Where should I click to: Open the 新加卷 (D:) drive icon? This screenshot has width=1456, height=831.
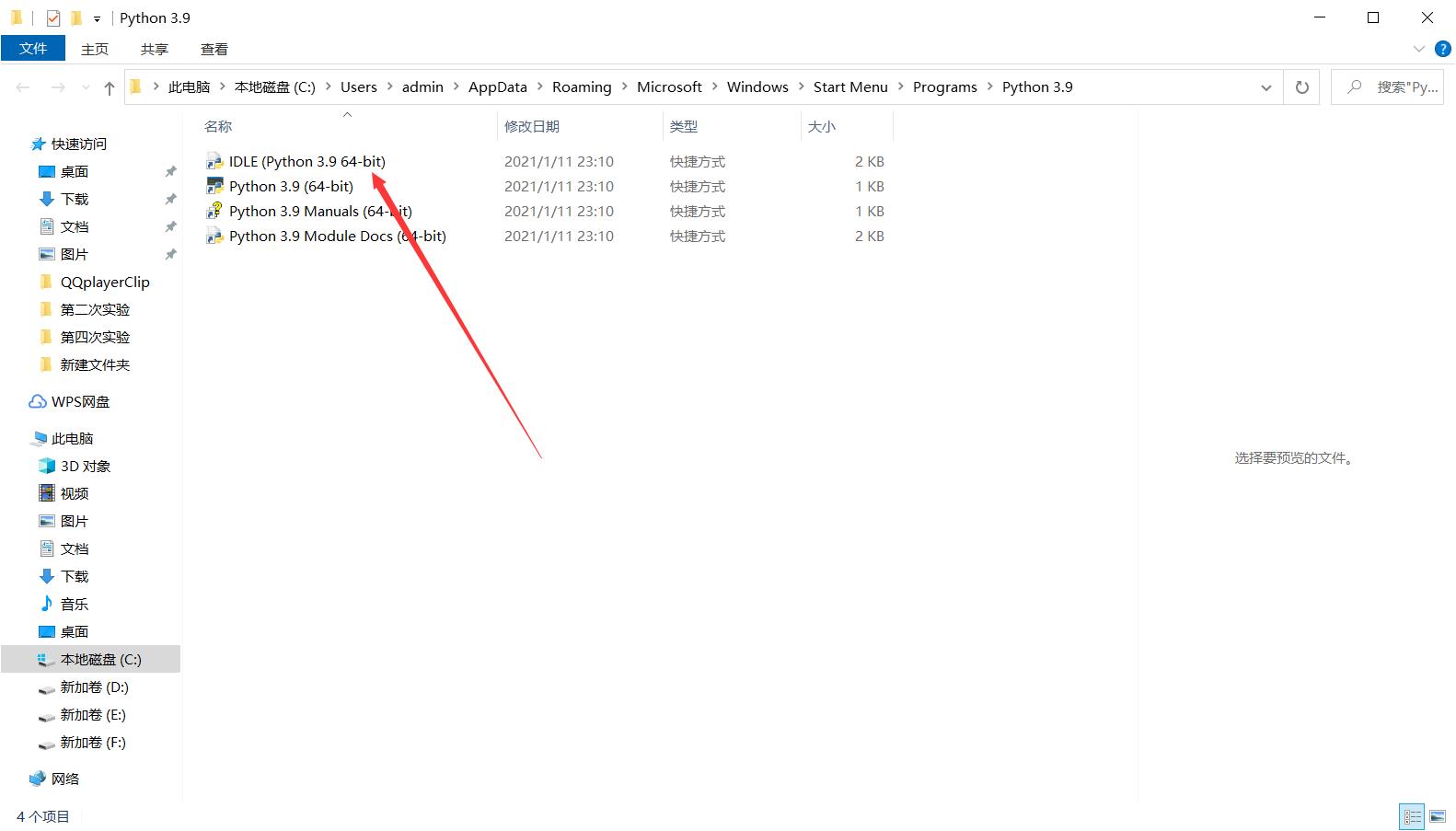(47, 688)
